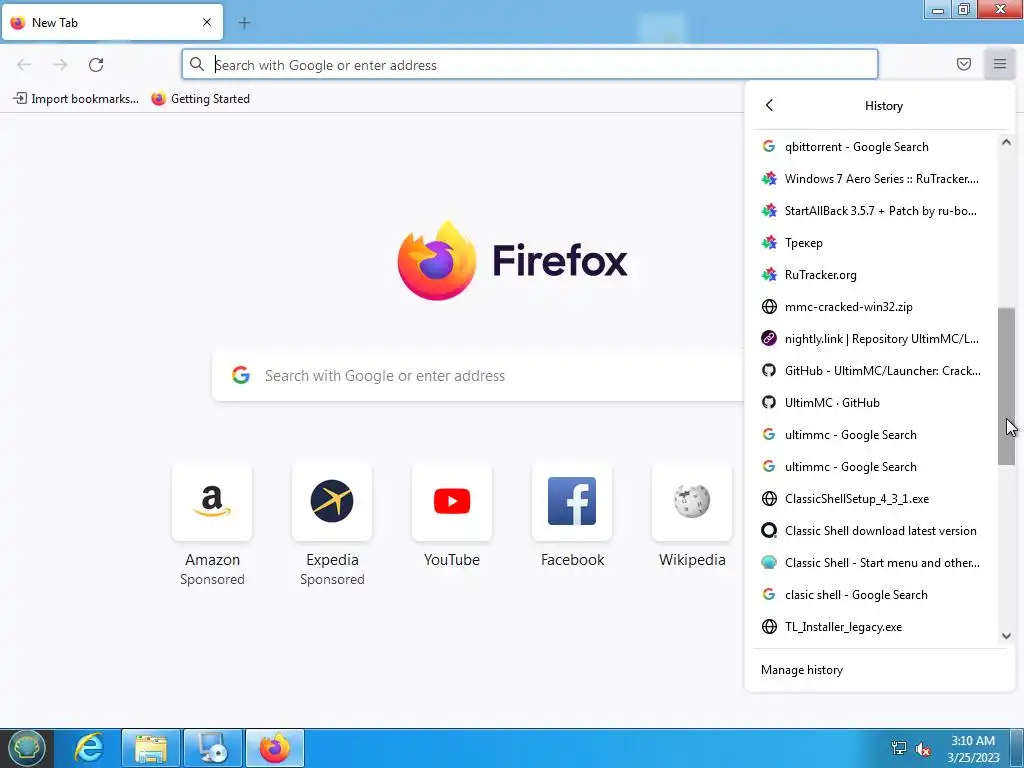Go back one page

[24, 65]
